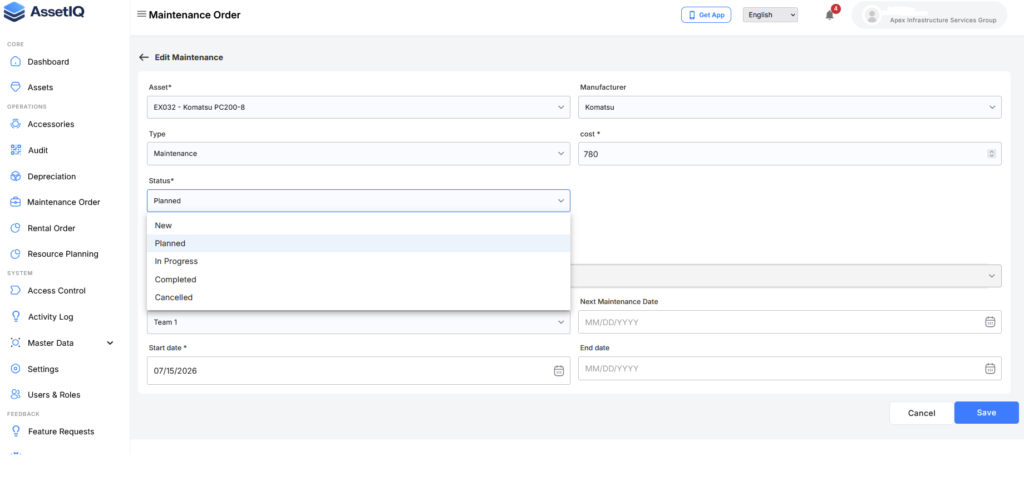Select the In Progress status option
Image resolution: width=1024 pixels, height=485 pixels.
pyautogui.click(x=359, y=261)
